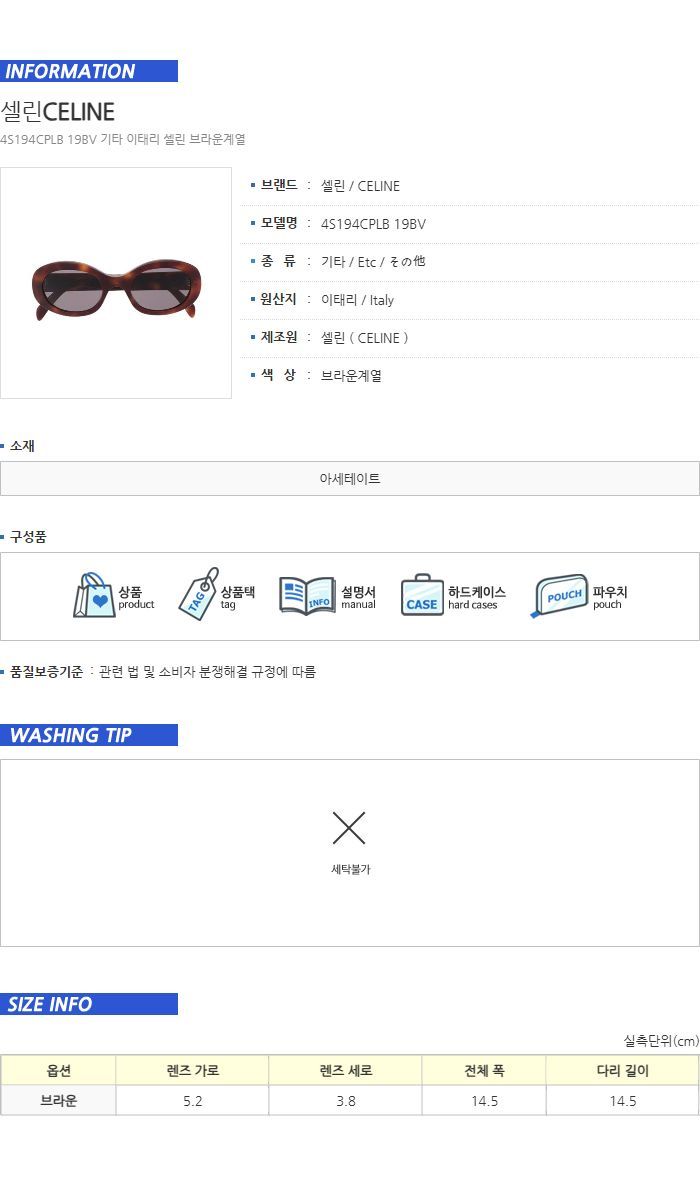Click the 브라운 option row cell
The height and width of the screenshot is (1201, 700).
58,1100
